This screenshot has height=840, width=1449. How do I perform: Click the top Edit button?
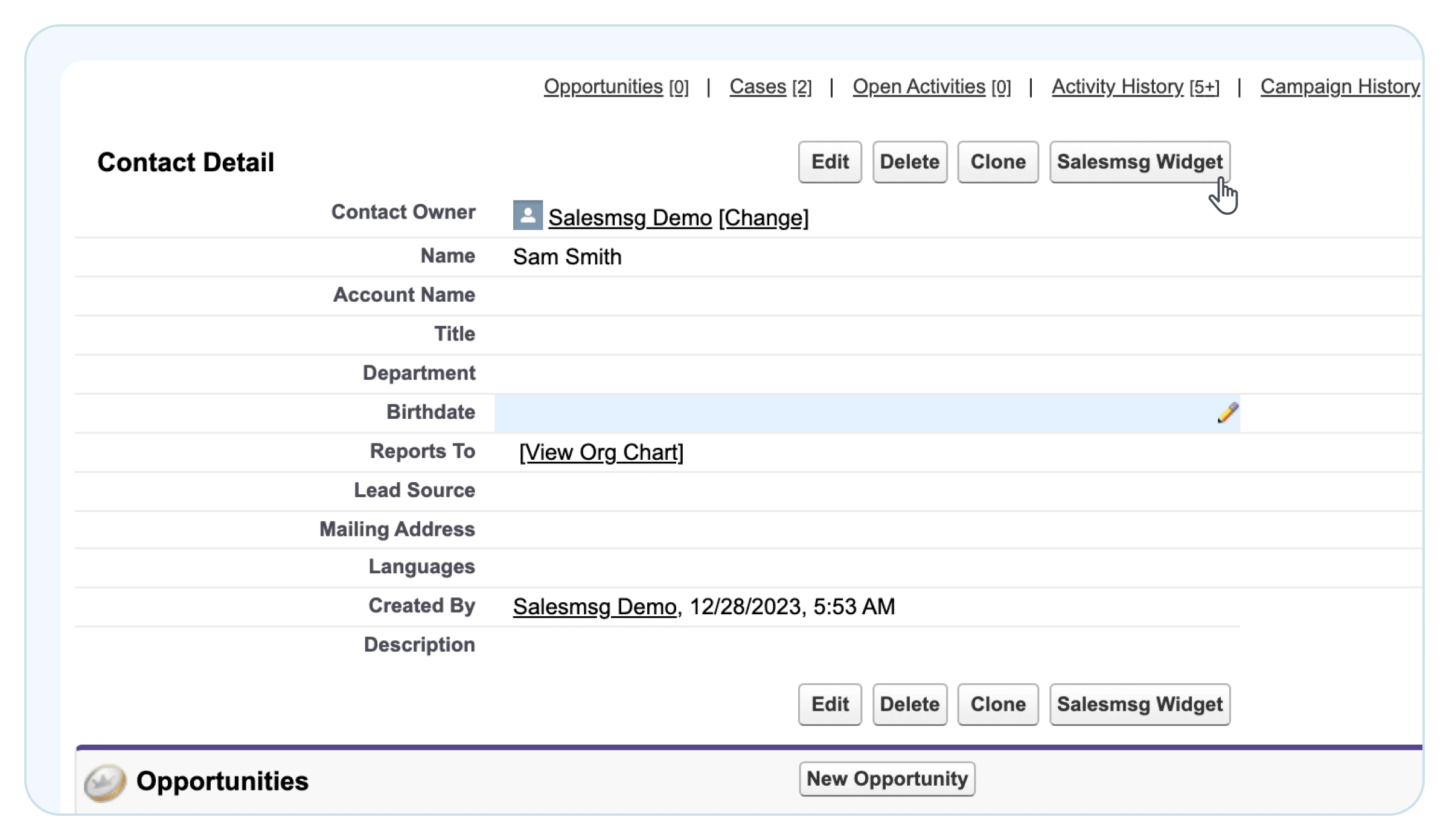tap(830, 162)
